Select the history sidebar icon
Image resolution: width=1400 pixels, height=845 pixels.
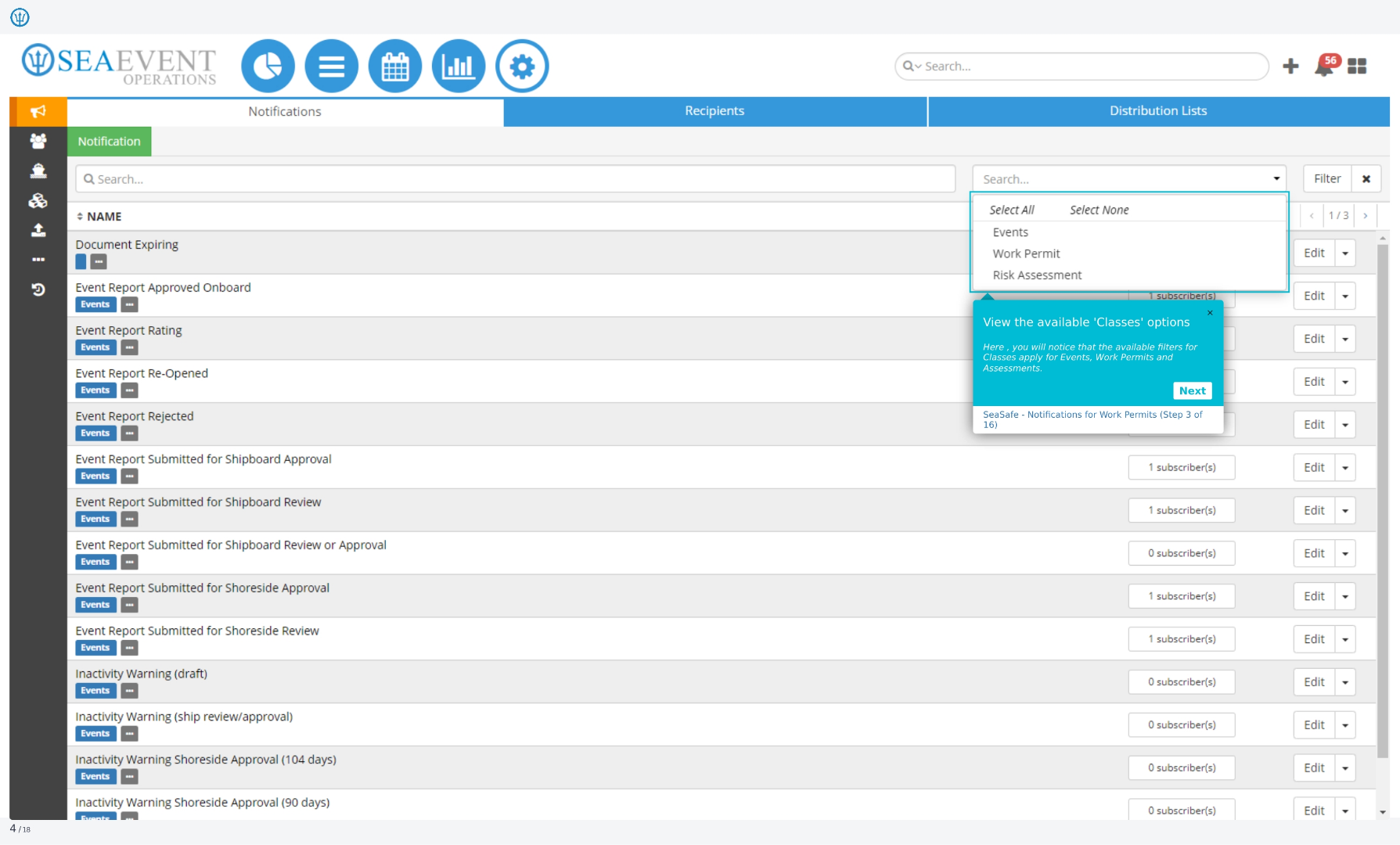(x=38, y=289)
